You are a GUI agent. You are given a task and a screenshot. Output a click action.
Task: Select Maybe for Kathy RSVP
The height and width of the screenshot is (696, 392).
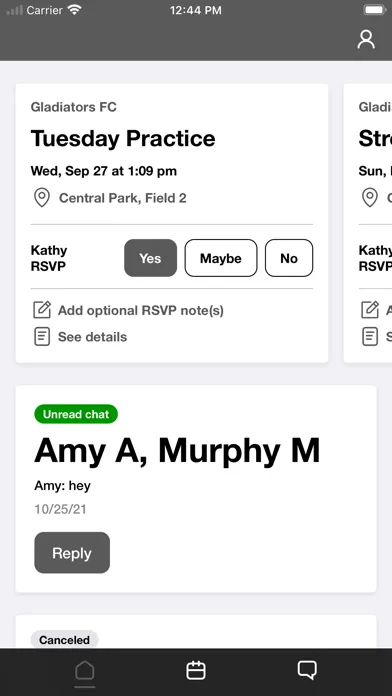221,258
